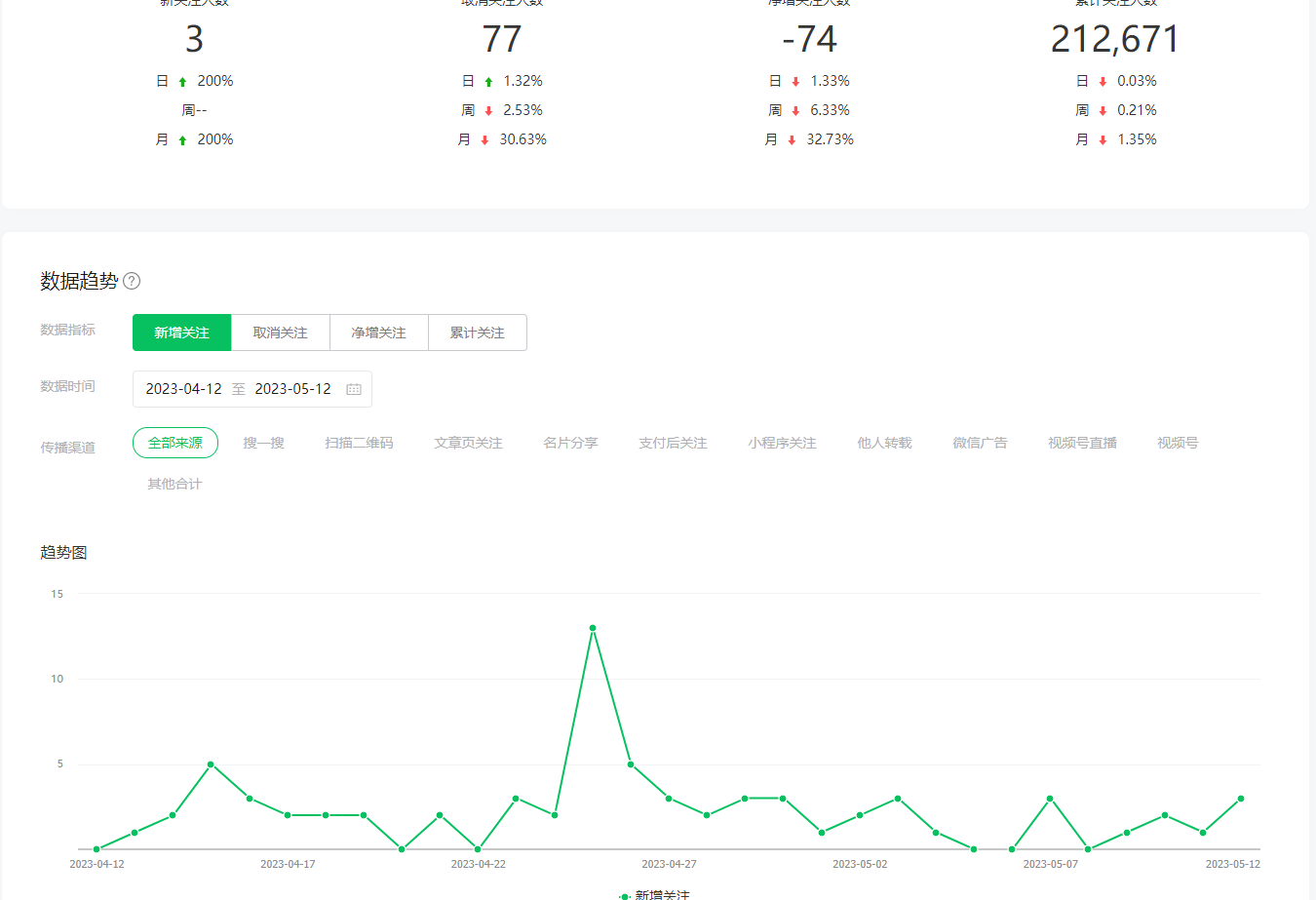Toggle the 新增关注 legend marker below chart

click(624, 895)
